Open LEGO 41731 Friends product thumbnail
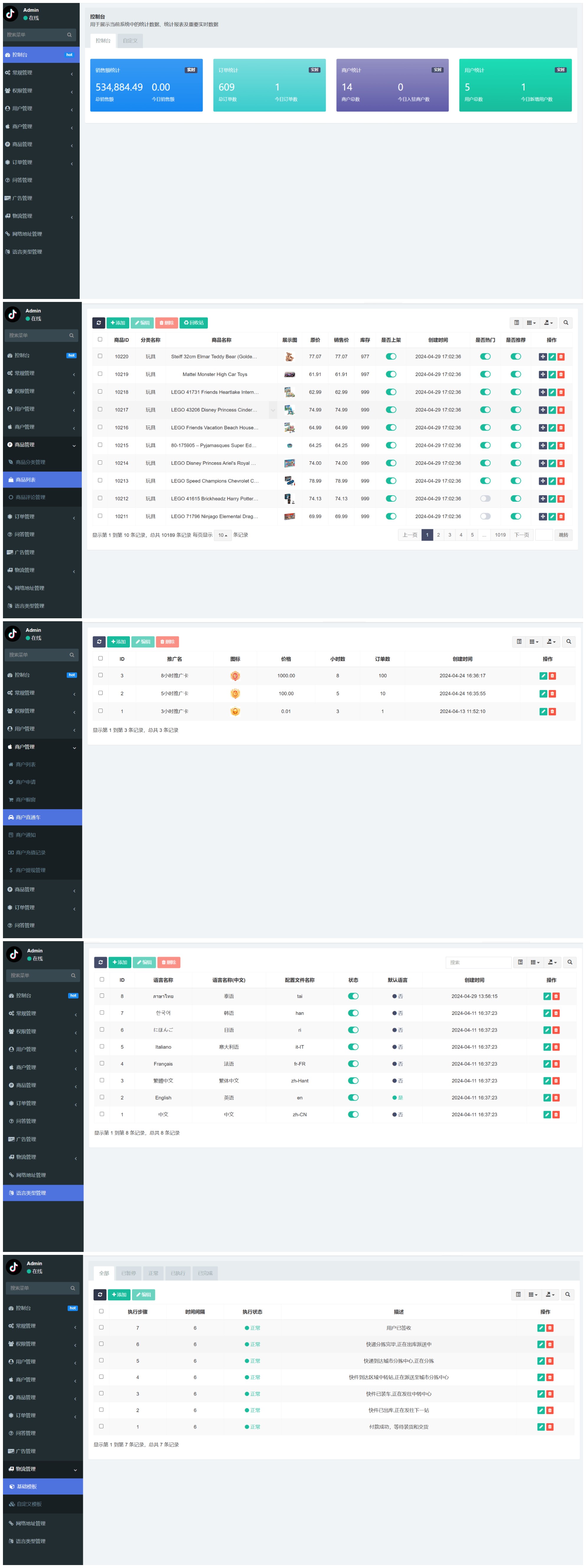The height and width of the screenshot is (1568, 586). point(289,392)
